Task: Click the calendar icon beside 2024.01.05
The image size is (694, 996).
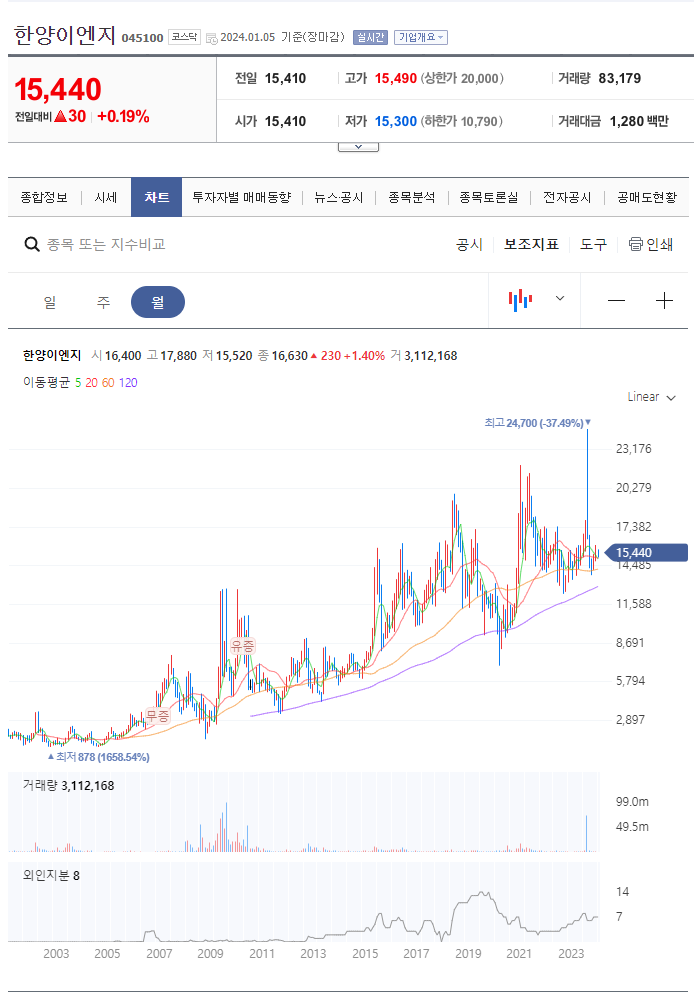Action: pos(211,38)
